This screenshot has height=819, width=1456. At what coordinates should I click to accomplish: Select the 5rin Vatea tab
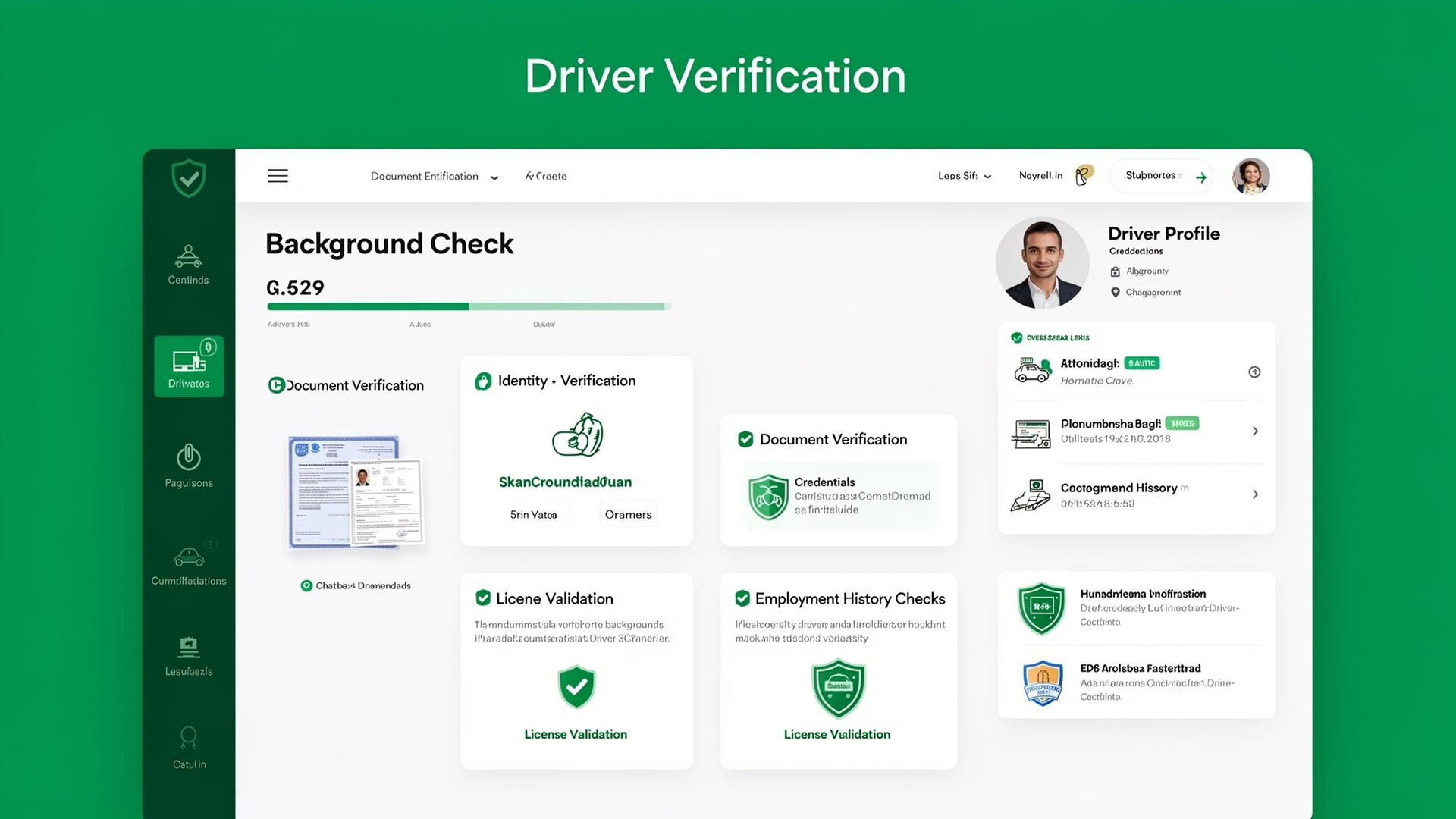[534, 514]
